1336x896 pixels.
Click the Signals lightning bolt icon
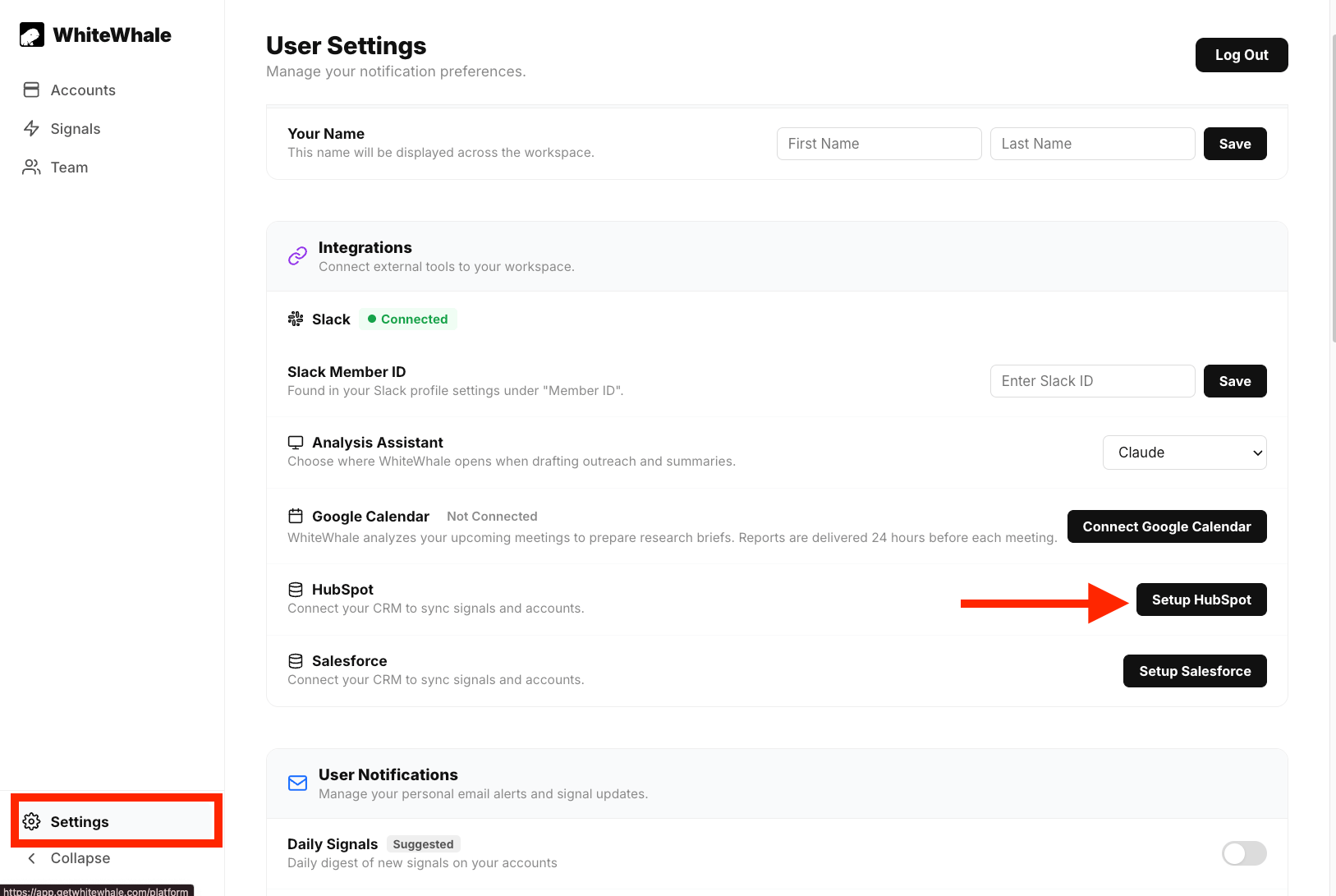pos(32,128)
